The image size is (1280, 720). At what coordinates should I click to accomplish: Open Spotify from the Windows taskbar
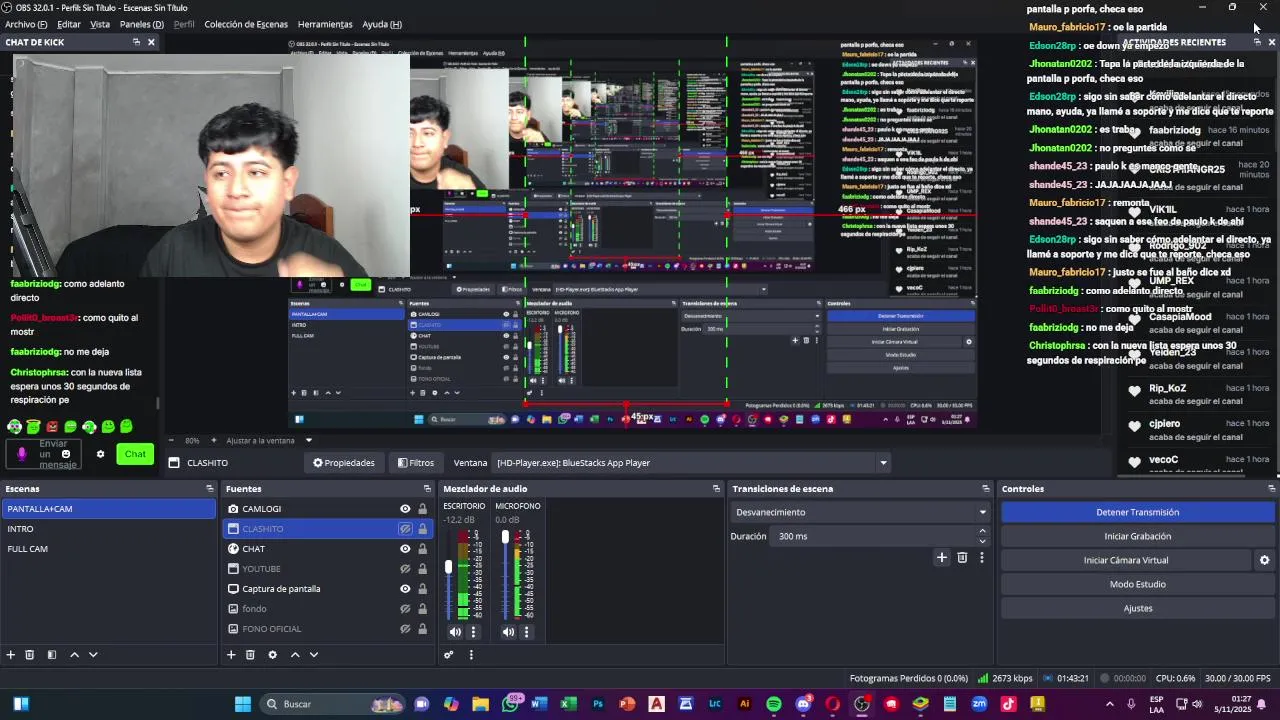[x=773, y=704]
